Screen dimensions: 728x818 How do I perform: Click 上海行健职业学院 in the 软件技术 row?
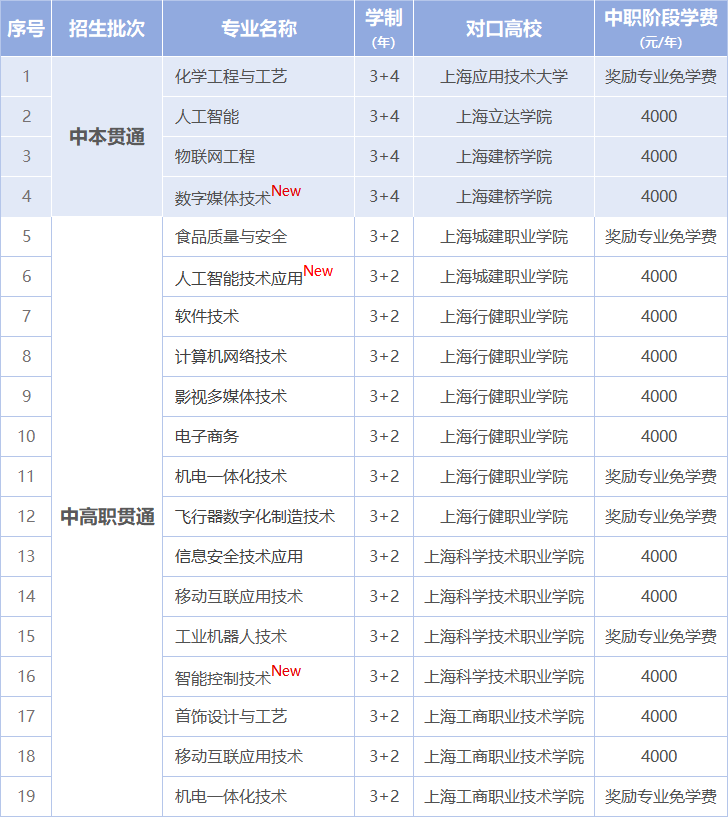click(x=504, y=317)
